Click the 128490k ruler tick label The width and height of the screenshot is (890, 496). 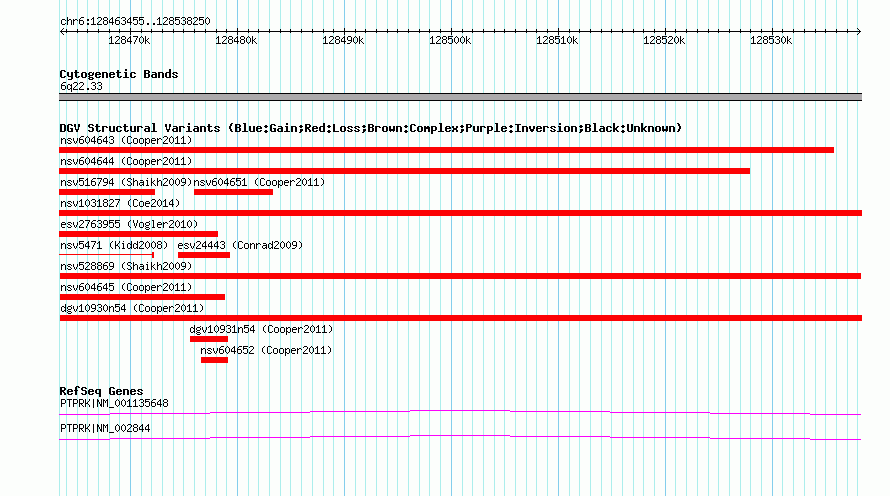click(x=343, y=40)
